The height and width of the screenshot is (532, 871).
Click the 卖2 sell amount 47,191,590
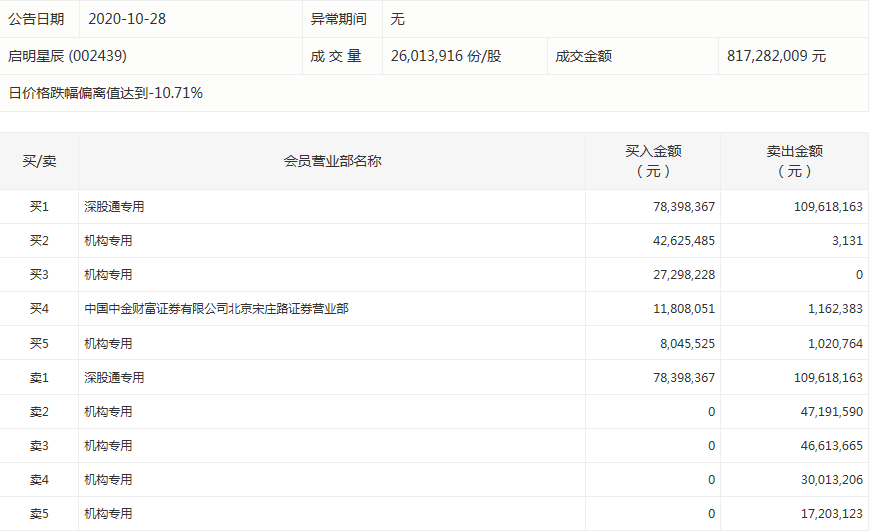click(825, 411)
